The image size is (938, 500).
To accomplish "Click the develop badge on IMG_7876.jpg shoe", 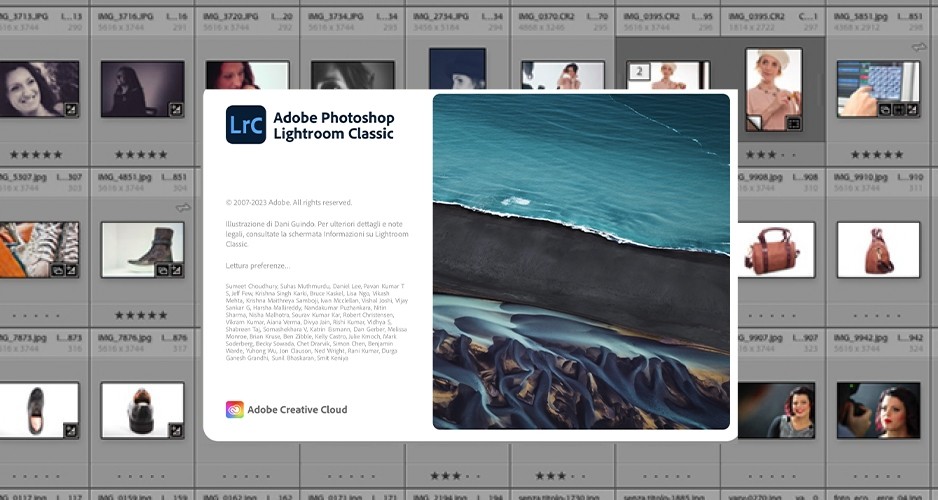I will [176, 431].
